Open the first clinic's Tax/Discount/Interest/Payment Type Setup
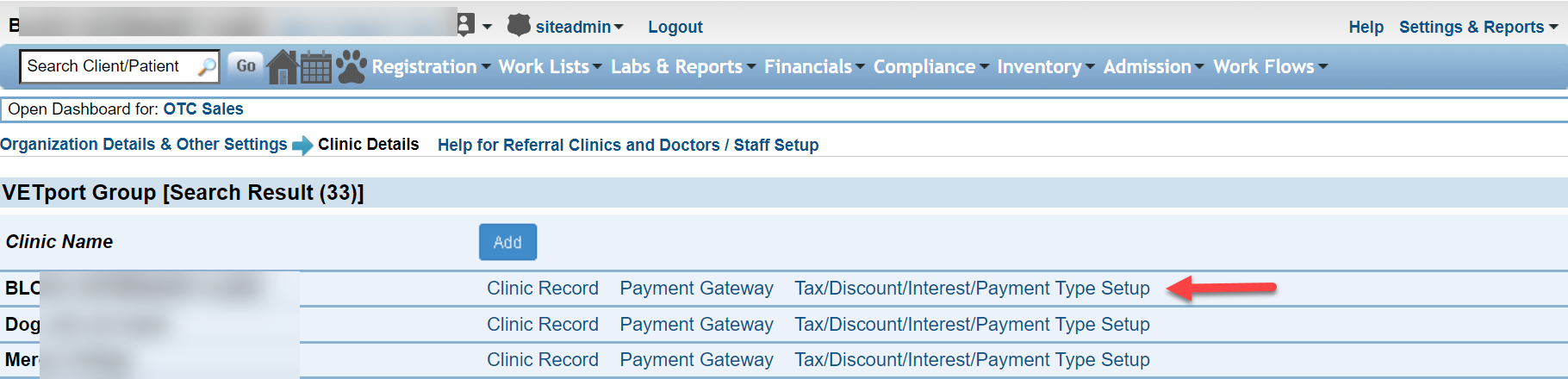The height and width of the screenshot is (379, 1568). click(972, 289)
